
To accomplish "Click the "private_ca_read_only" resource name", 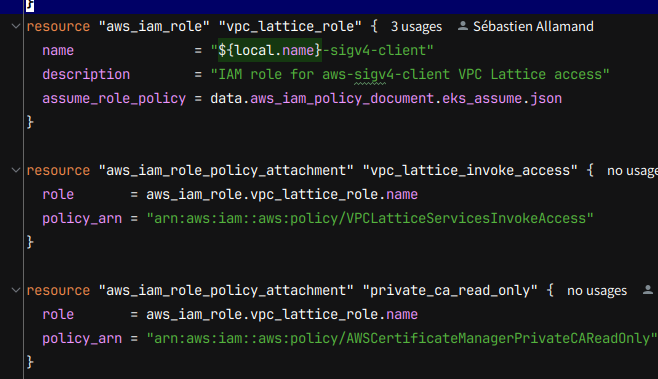I will point(450,291).
